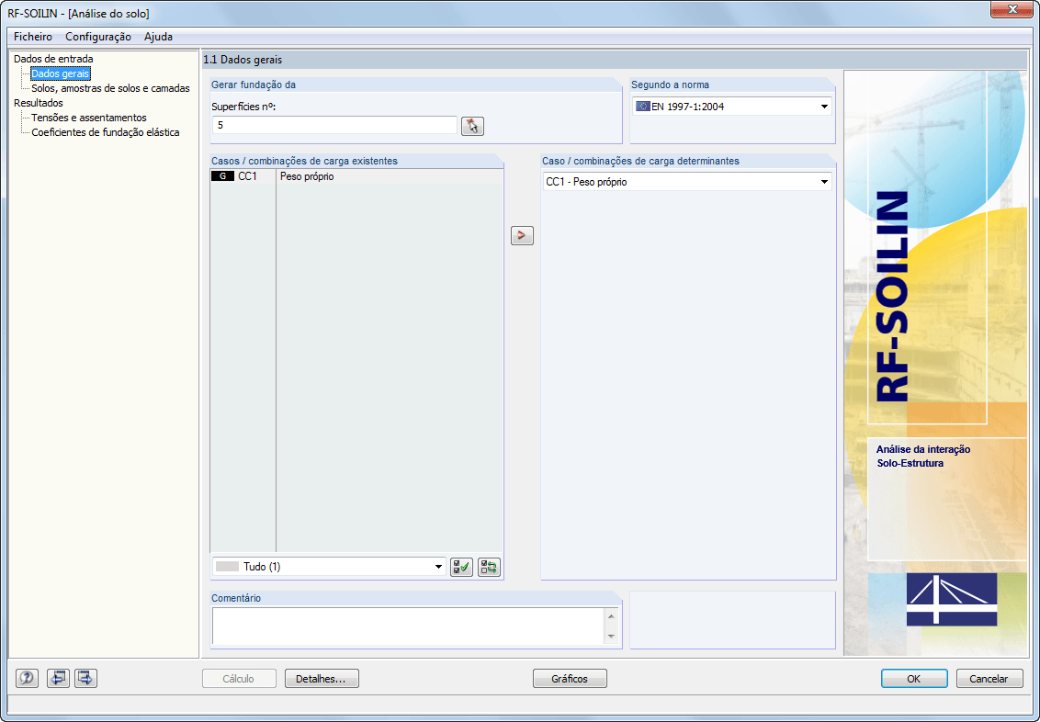Click the invert selection icon

point(489,567)
